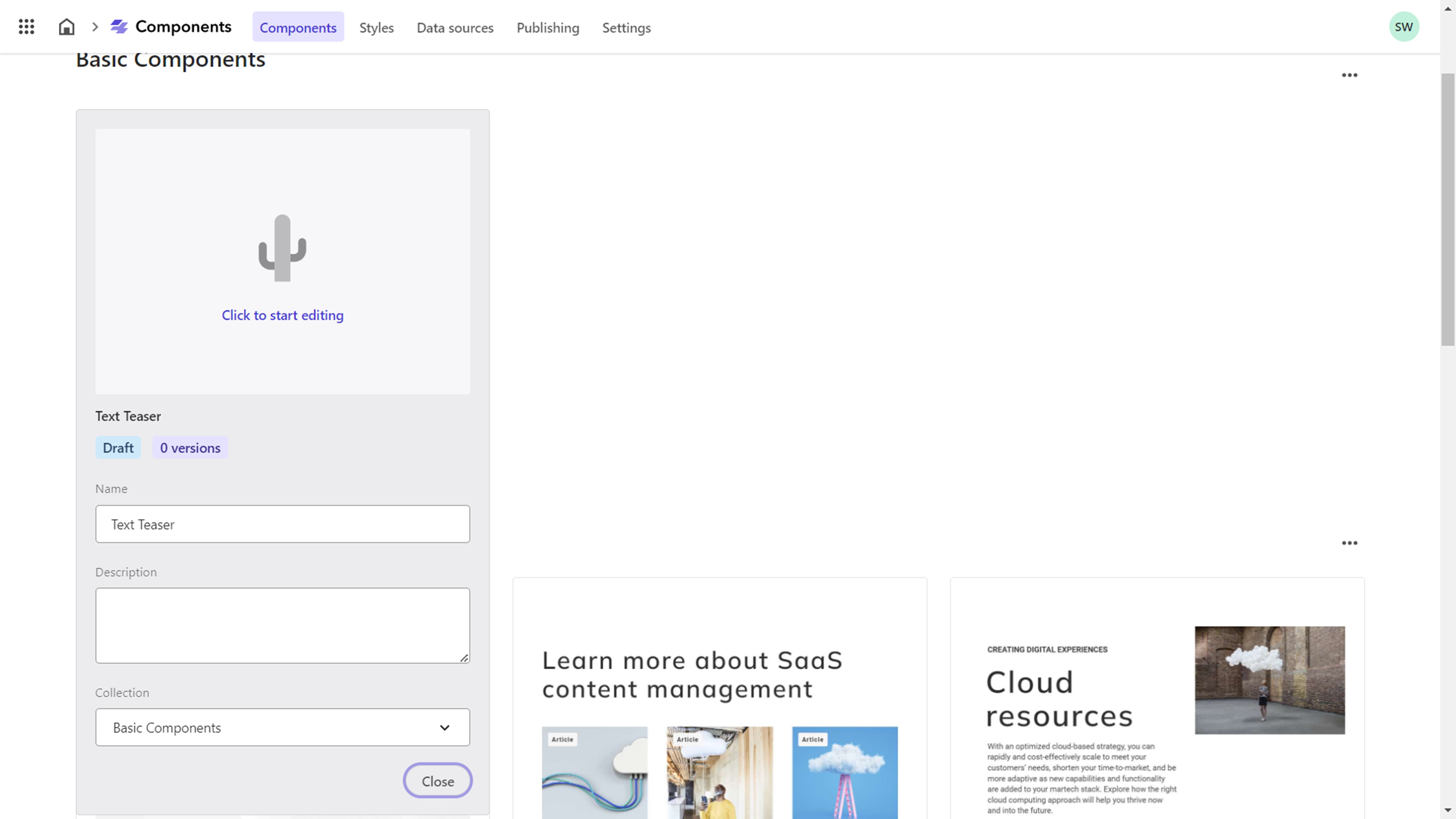Open the top-right ellipsis options menu
The height and width of the screenshot is (819, 1456).
click(1350, 75)
